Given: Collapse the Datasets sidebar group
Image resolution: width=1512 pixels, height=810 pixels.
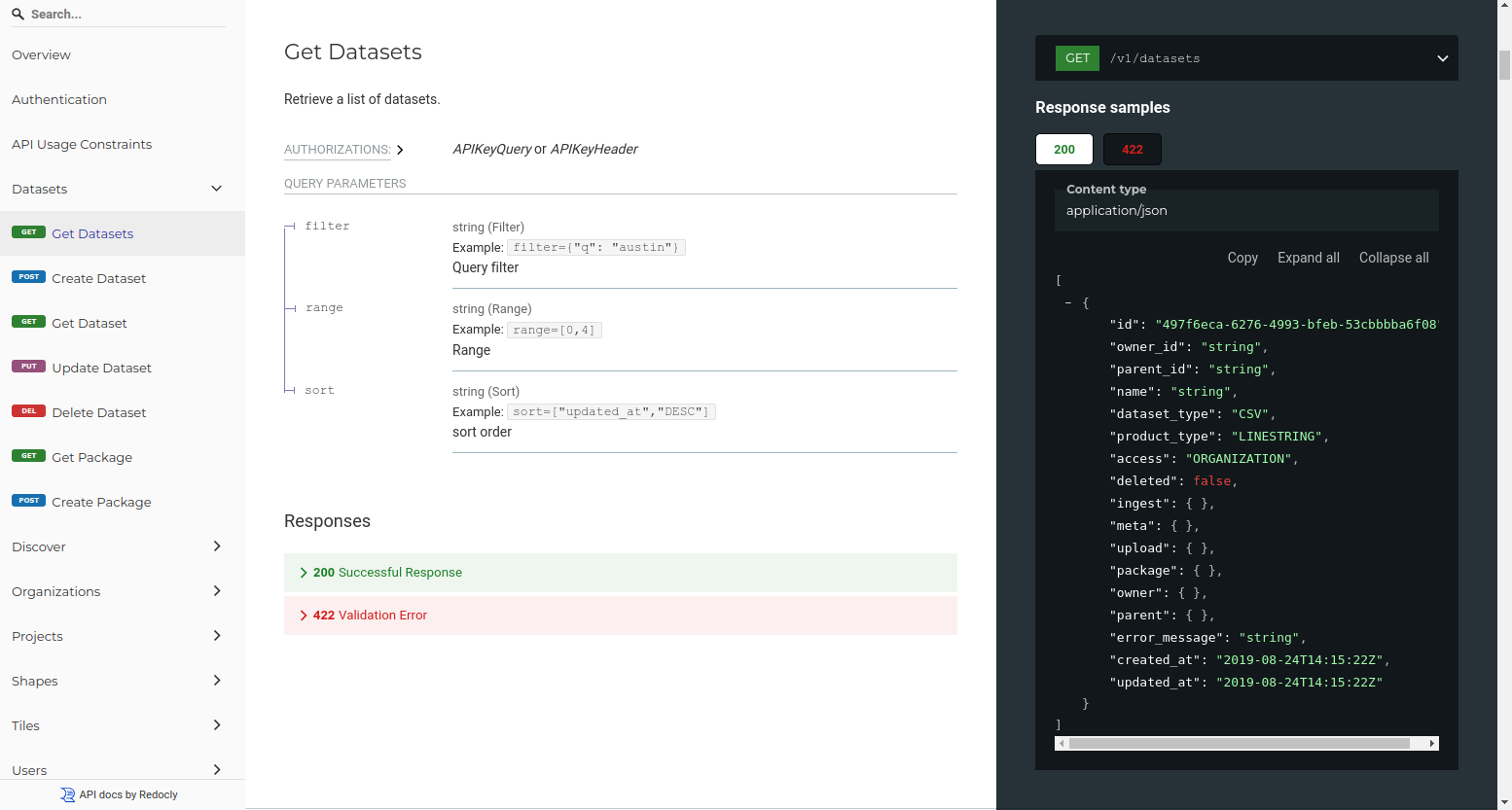Looking at the screenshot, I should coord(123,189).
